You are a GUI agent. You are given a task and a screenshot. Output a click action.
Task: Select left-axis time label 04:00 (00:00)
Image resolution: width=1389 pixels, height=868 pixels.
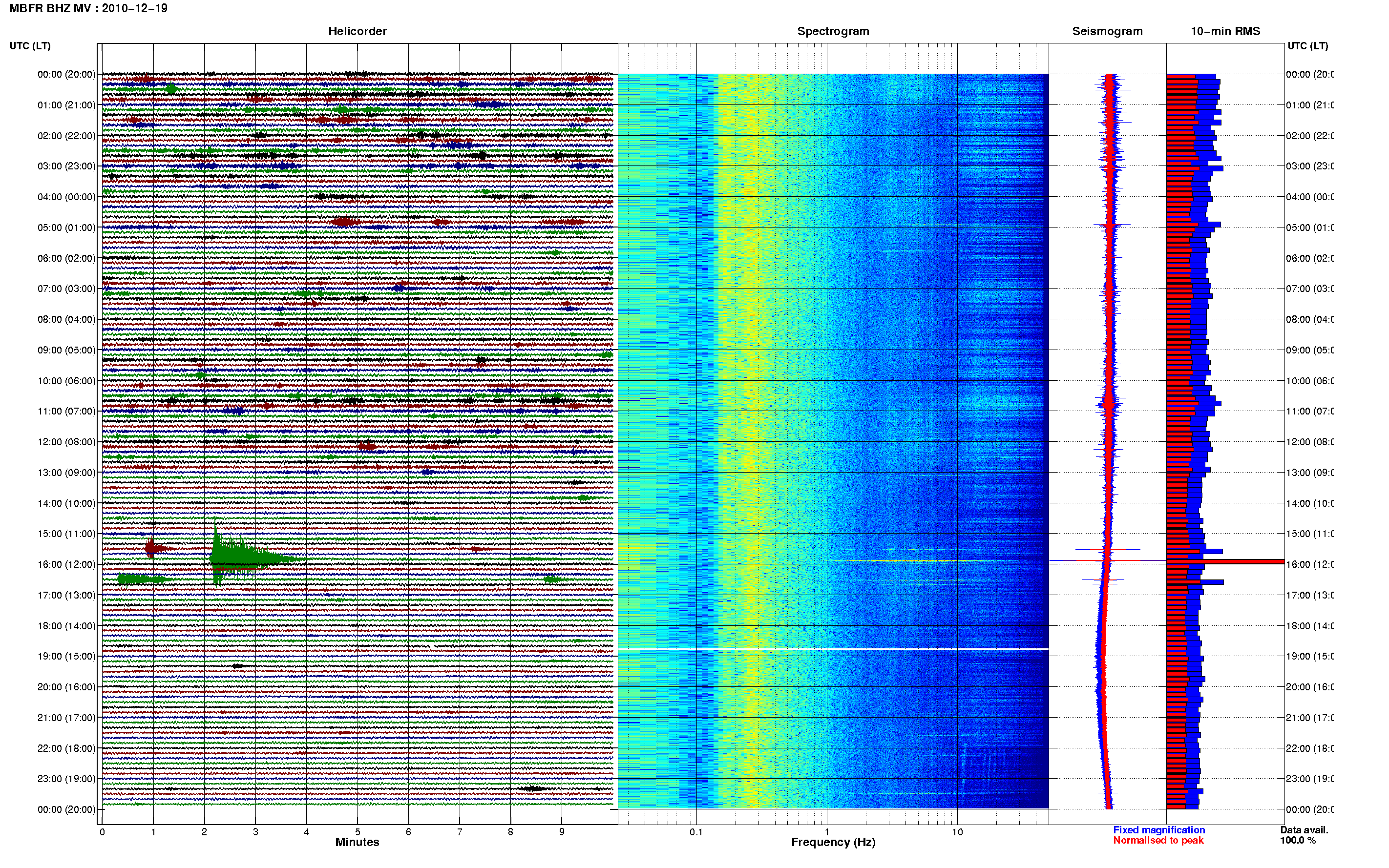[x=66, y=197]
